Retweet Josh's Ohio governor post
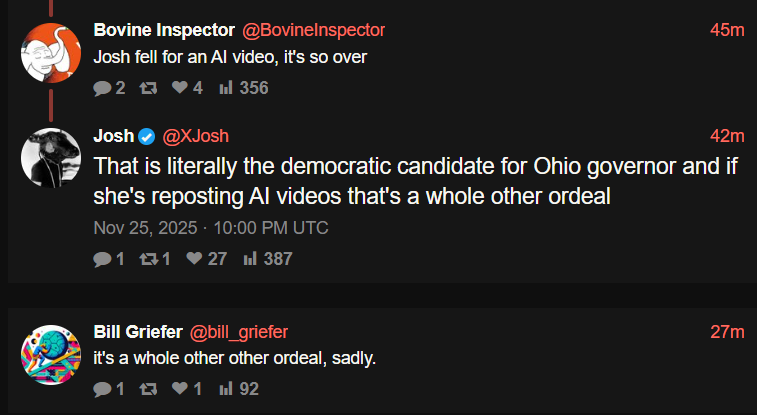Screen dimensions: 757x415 146,259
